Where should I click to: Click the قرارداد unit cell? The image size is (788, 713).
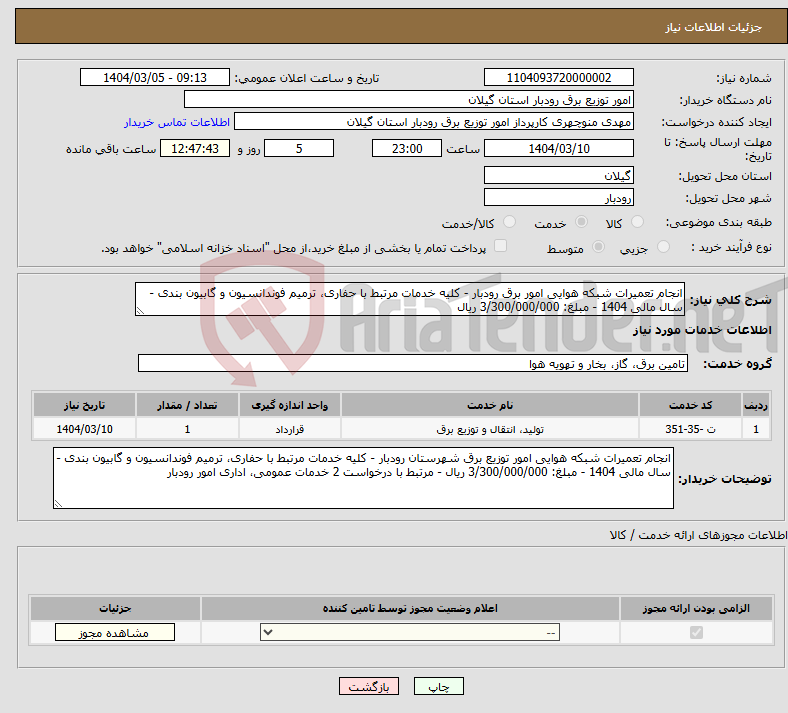click(289, 429)
